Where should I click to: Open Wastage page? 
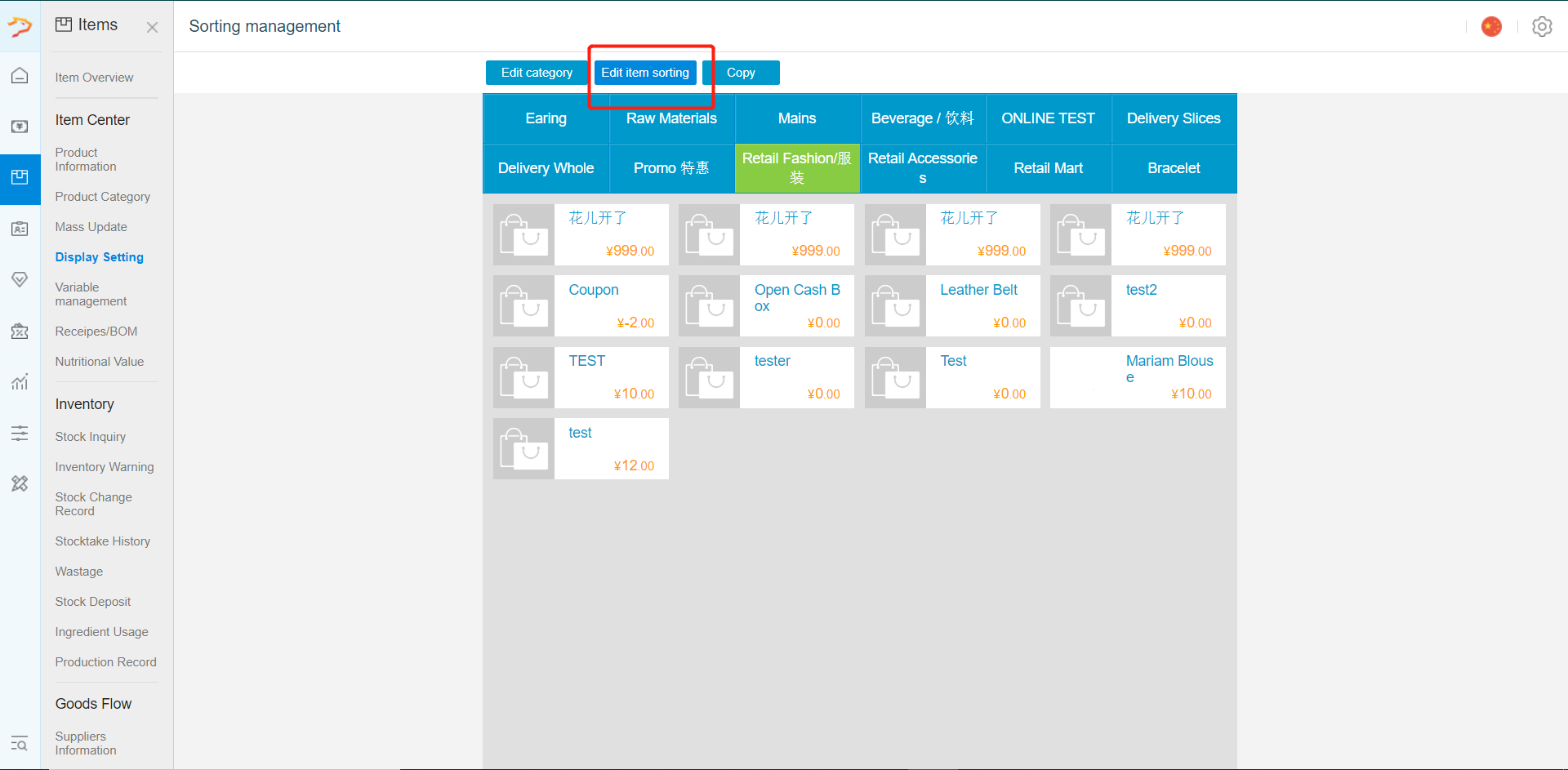pos(79,572)
